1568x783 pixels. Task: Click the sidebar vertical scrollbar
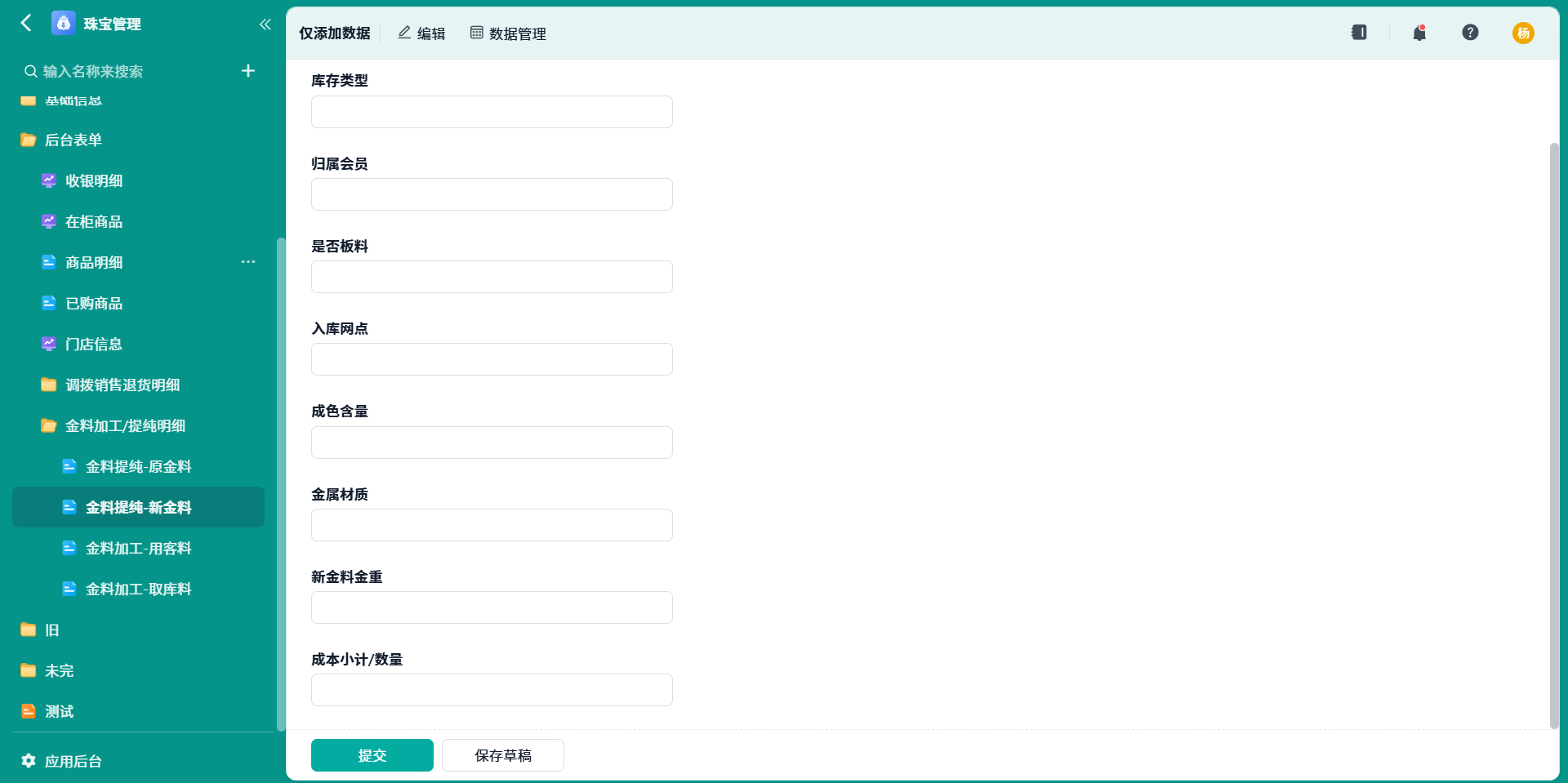(281, 484)
